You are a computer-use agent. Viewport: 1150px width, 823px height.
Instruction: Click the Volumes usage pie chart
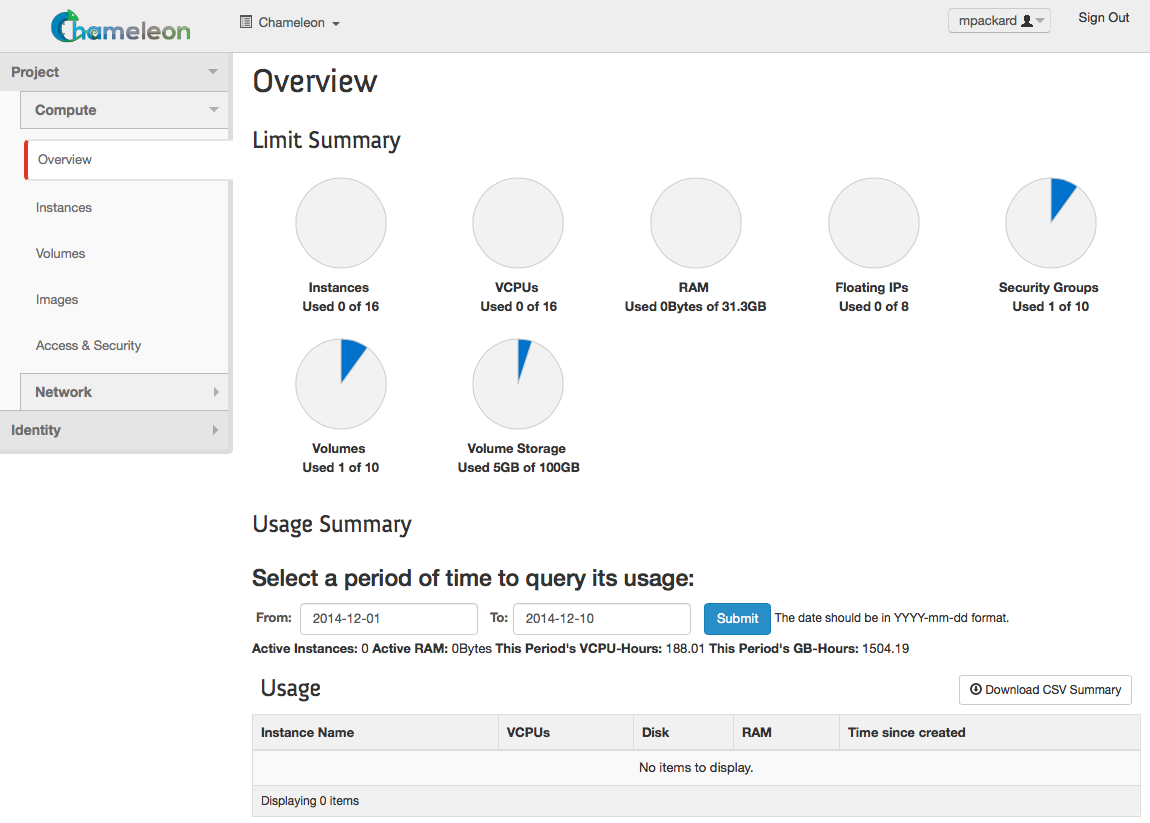[x=340, y=383]
